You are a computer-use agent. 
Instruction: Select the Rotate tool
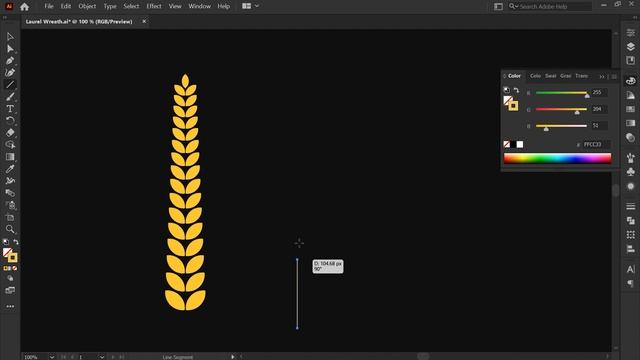click(x=10, y=120)
